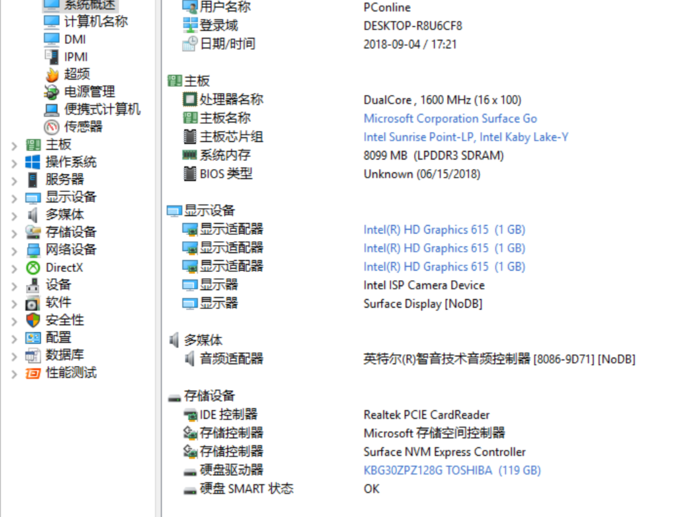Click the 网络设备 network icon
Screen dimensions: 700x517
tap(33, 250)
